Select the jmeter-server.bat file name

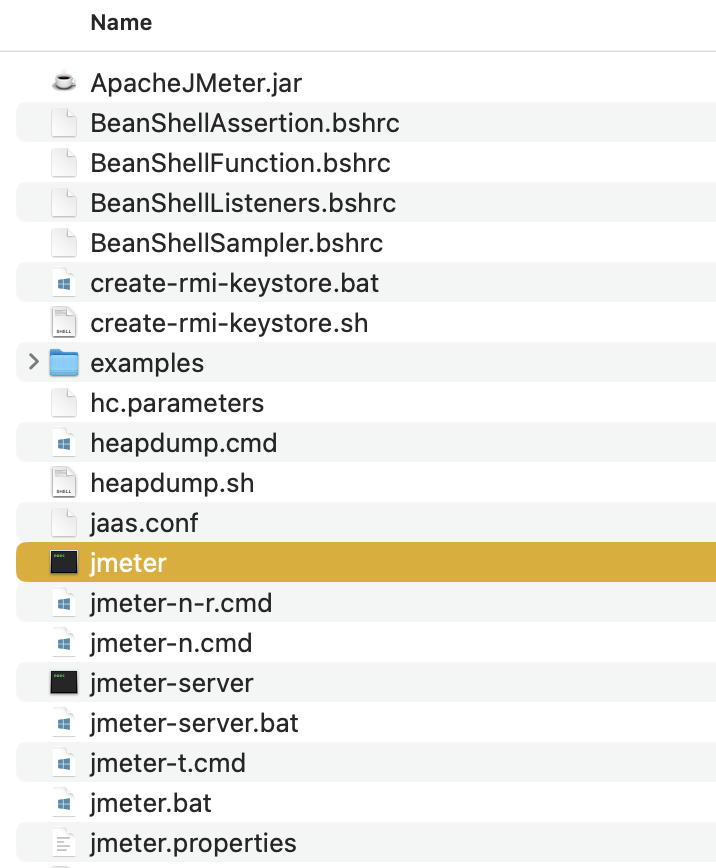(x=194, y=723)
